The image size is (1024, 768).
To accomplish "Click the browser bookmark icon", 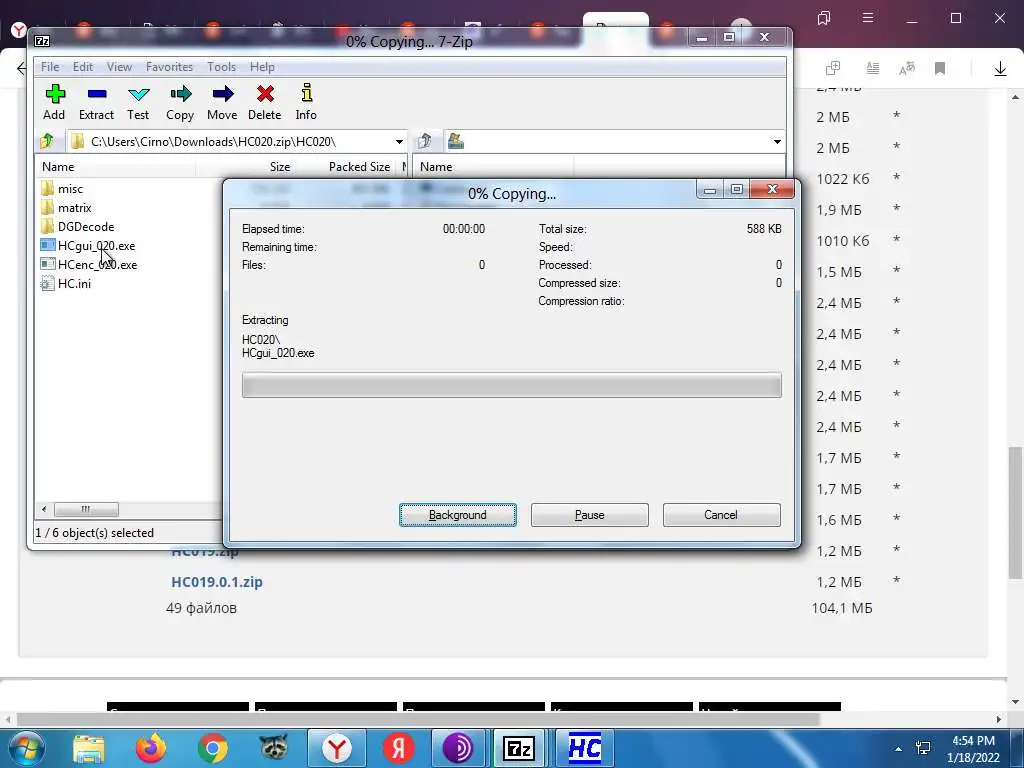I will (940, 69).
